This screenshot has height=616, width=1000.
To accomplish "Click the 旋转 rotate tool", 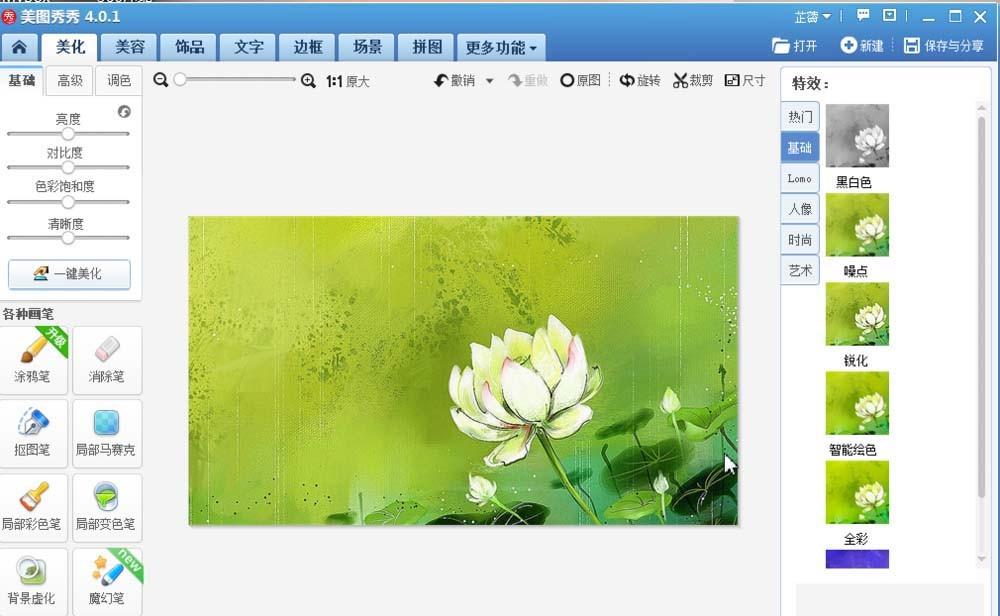I will 638,80.
